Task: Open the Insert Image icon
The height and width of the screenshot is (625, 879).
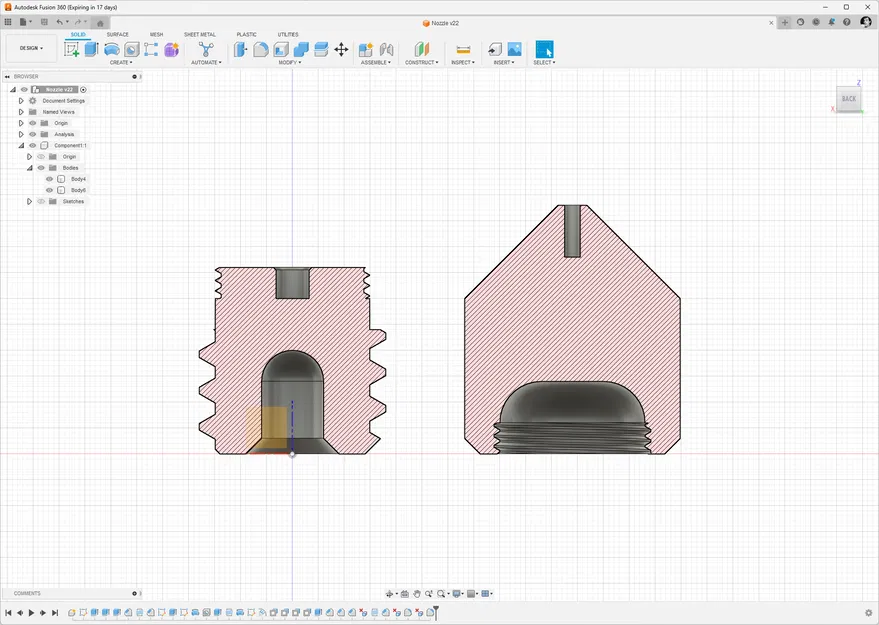Action: (x=515, y=49)
